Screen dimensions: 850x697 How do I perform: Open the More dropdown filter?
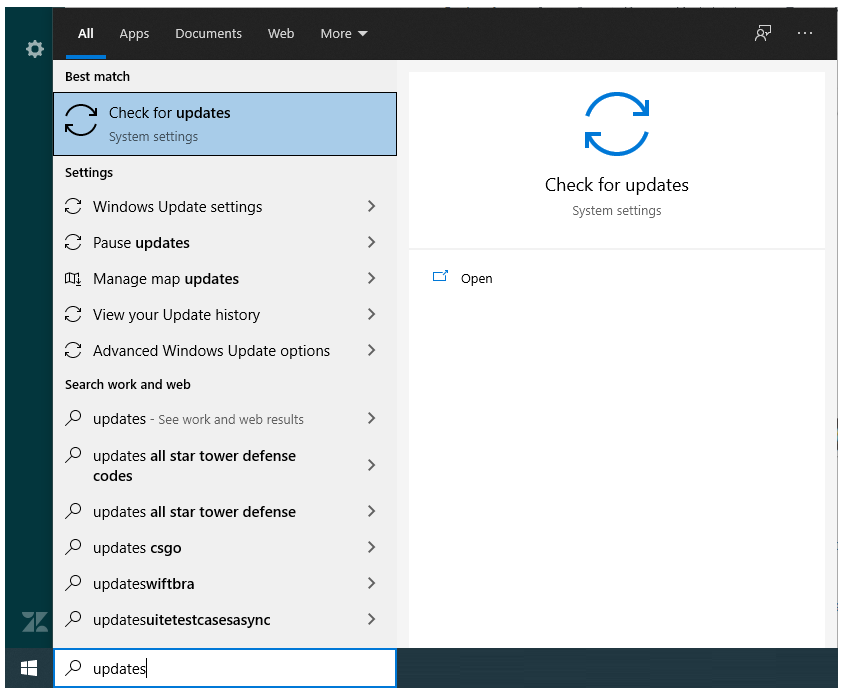344,34
